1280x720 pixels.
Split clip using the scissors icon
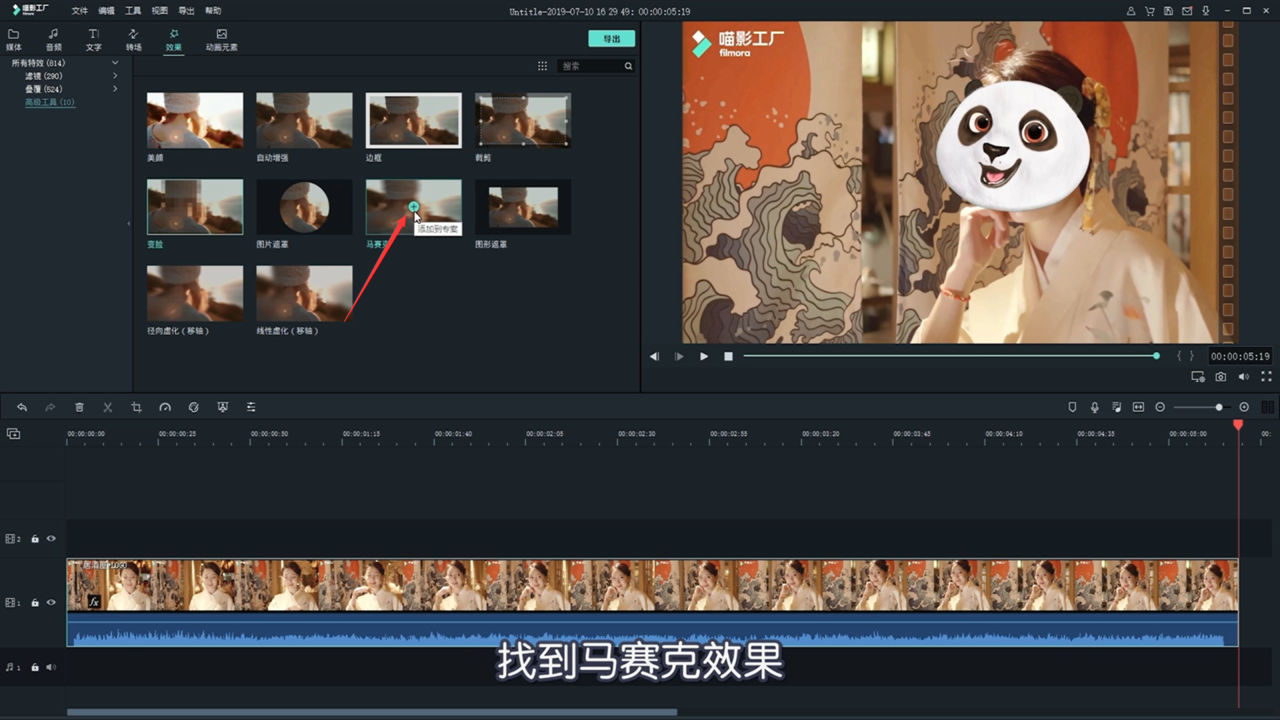108,407
